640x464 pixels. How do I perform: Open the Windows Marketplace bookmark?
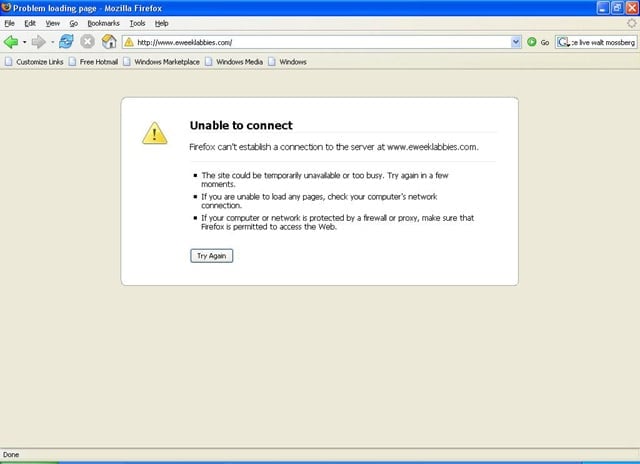point(161,62)
